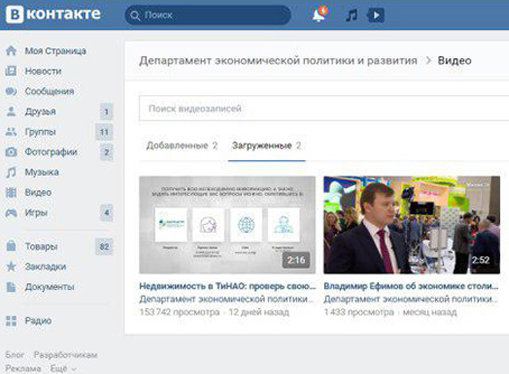Open the Разработчикам footer link
Viewport: 509px width, 374px height.
tap(66, 355)
